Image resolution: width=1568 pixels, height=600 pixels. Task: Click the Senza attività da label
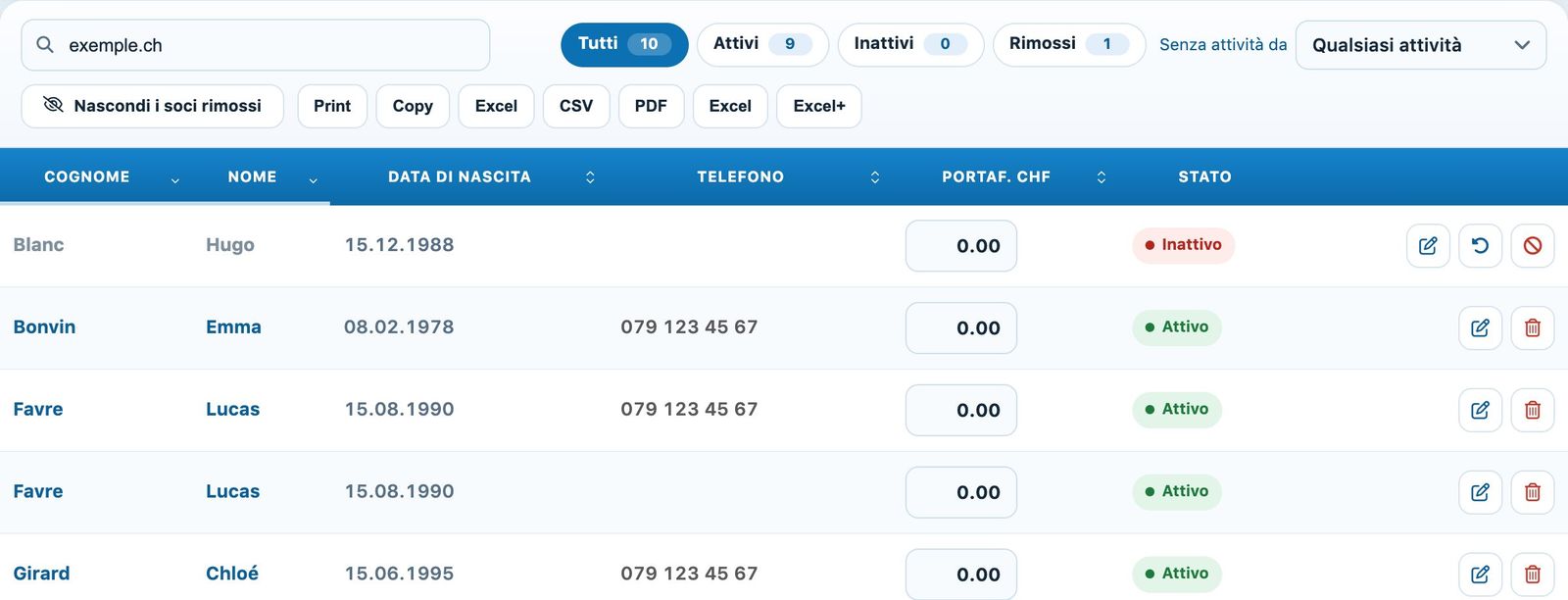point(1223,45)
